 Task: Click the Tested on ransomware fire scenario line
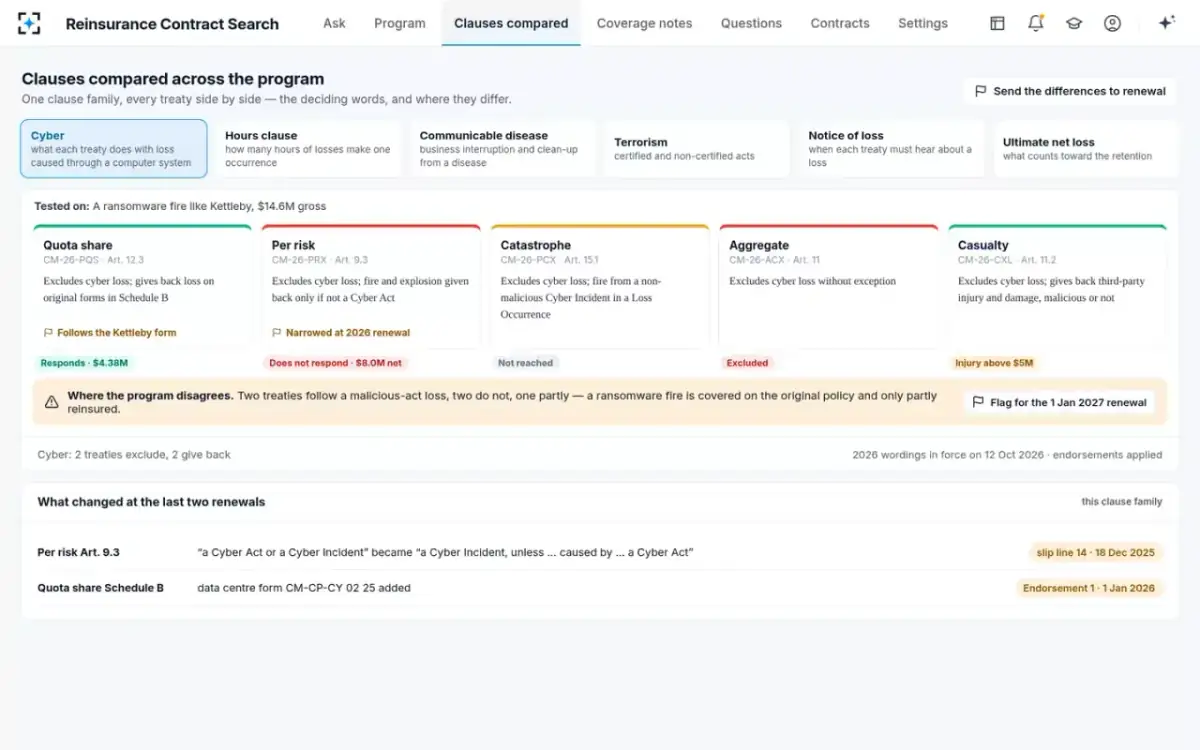180,206
